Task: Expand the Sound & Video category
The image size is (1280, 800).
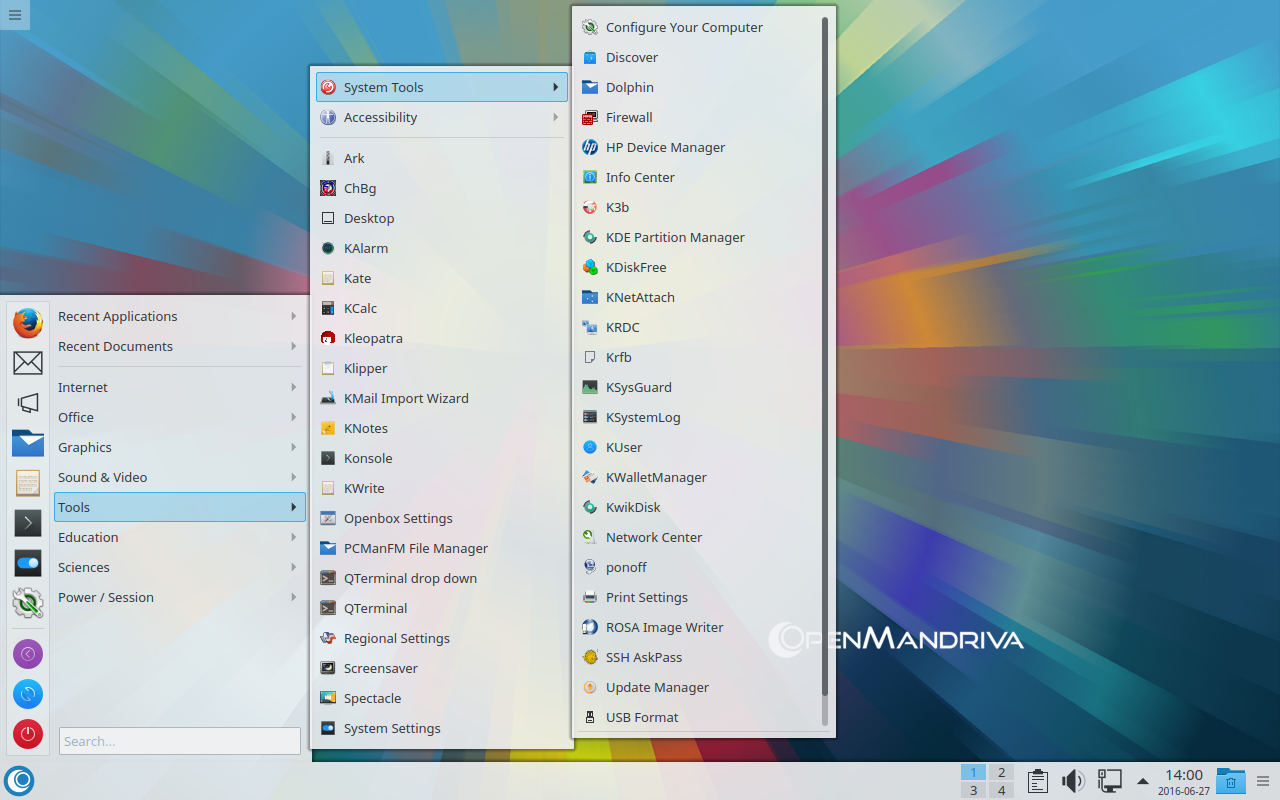Action: click(x=178, y=477)
